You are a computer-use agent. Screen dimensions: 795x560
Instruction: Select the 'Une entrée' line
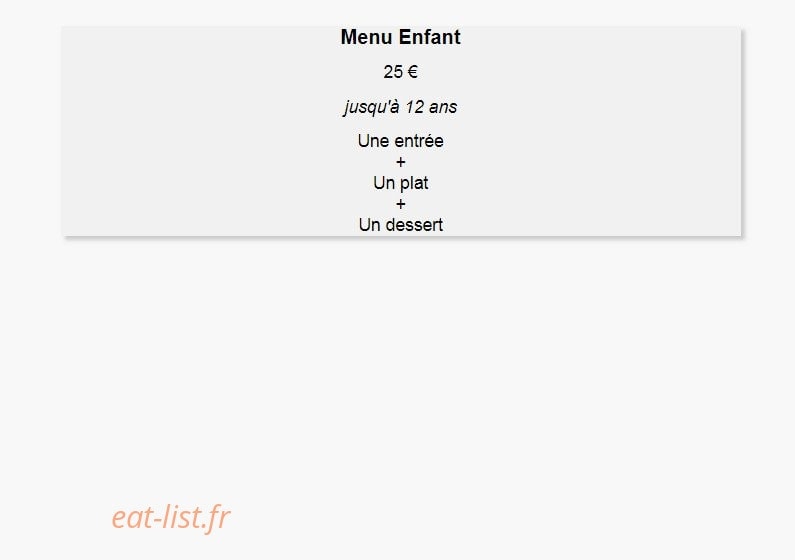[x=401, y=141]
